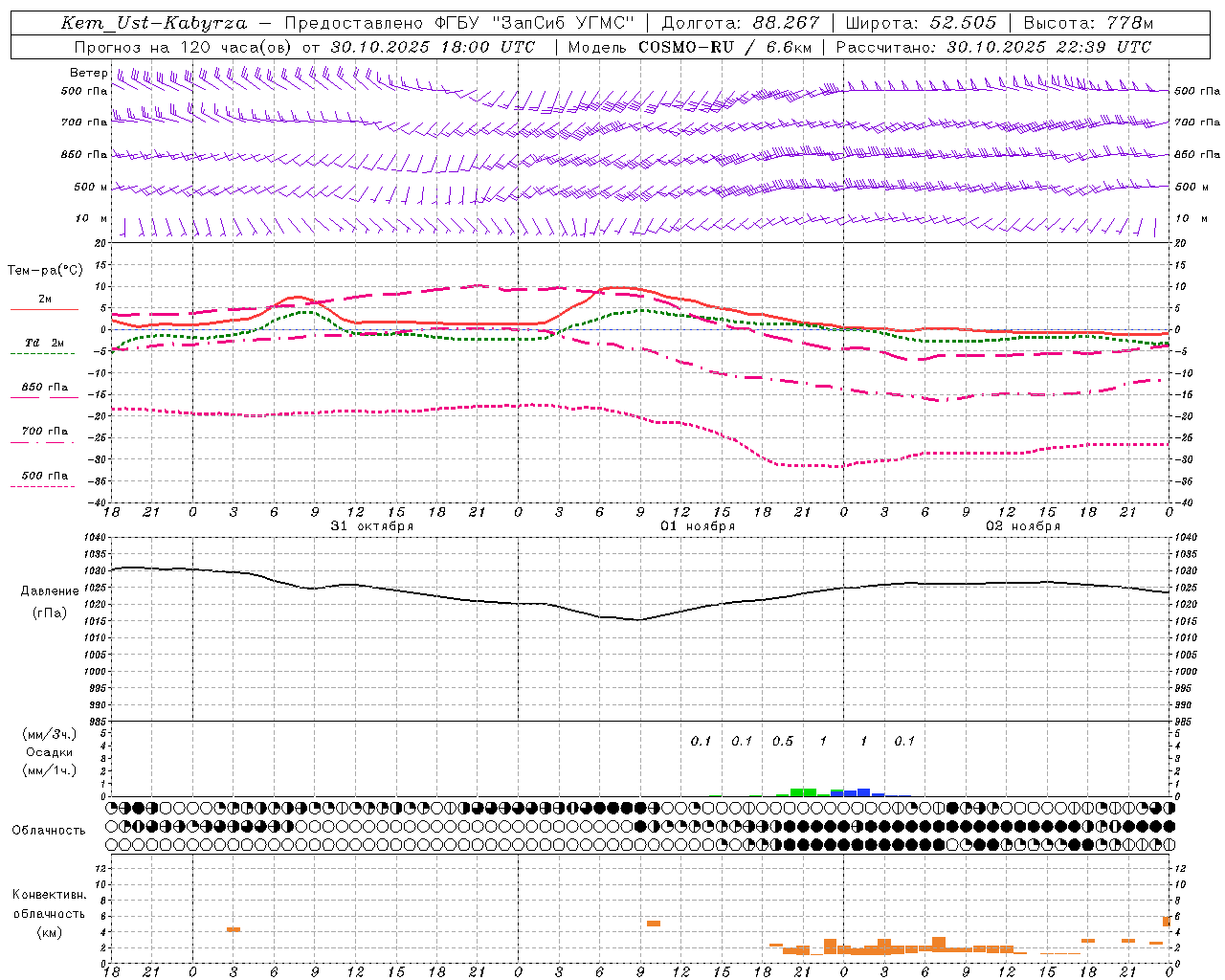This screenshot has height=980, width=1225.
Task: Click the Прогноз на 120 часа(ов) text
Action: click(x=184, y=47)
